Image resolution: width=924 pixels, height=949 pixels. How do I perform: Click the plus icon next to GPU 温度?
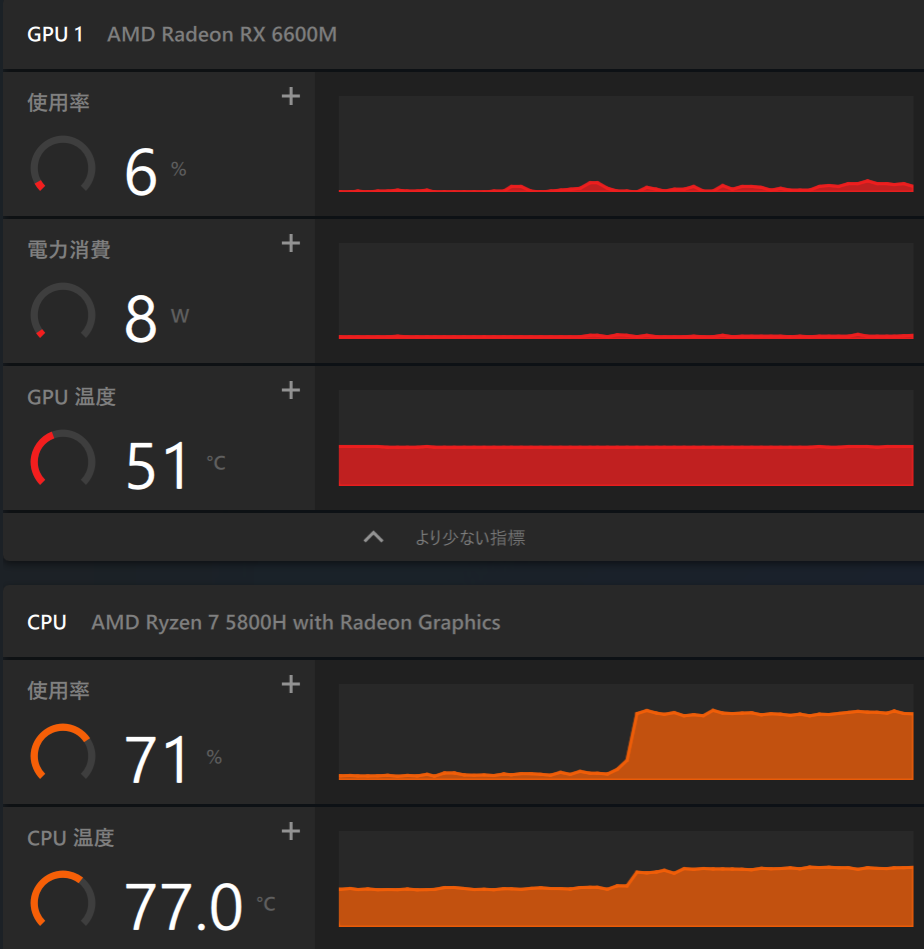click(x=290, y=390)
